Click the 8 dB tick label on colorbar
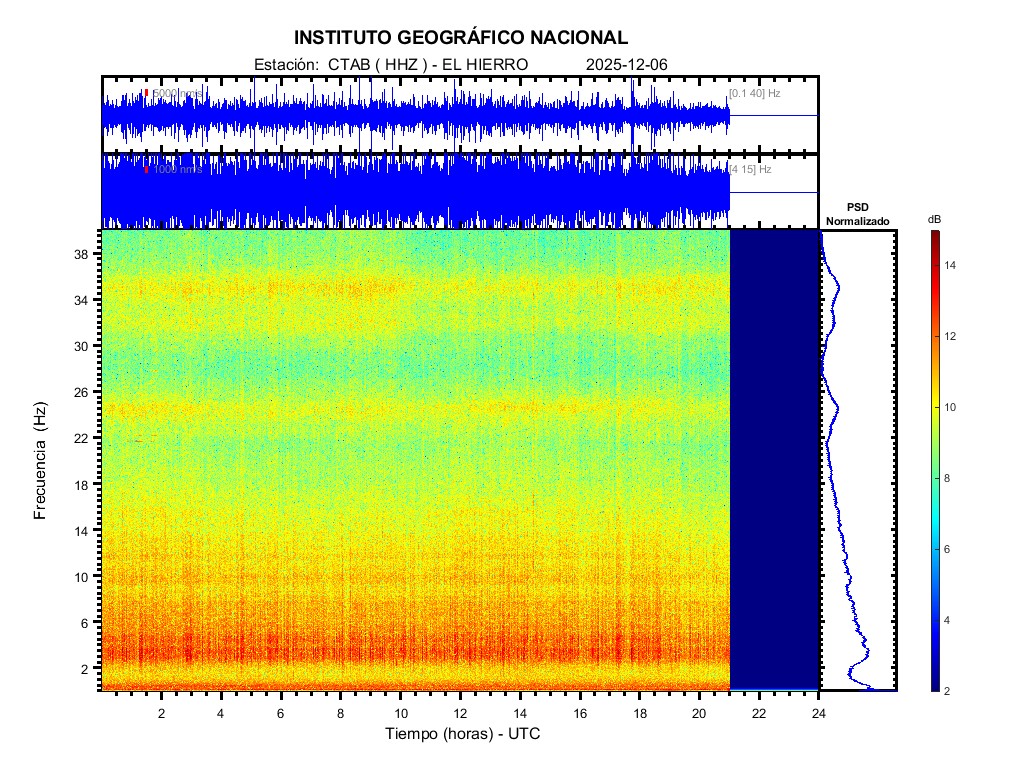This screenshot has width=1024, height=768. [x=951, y=479]
